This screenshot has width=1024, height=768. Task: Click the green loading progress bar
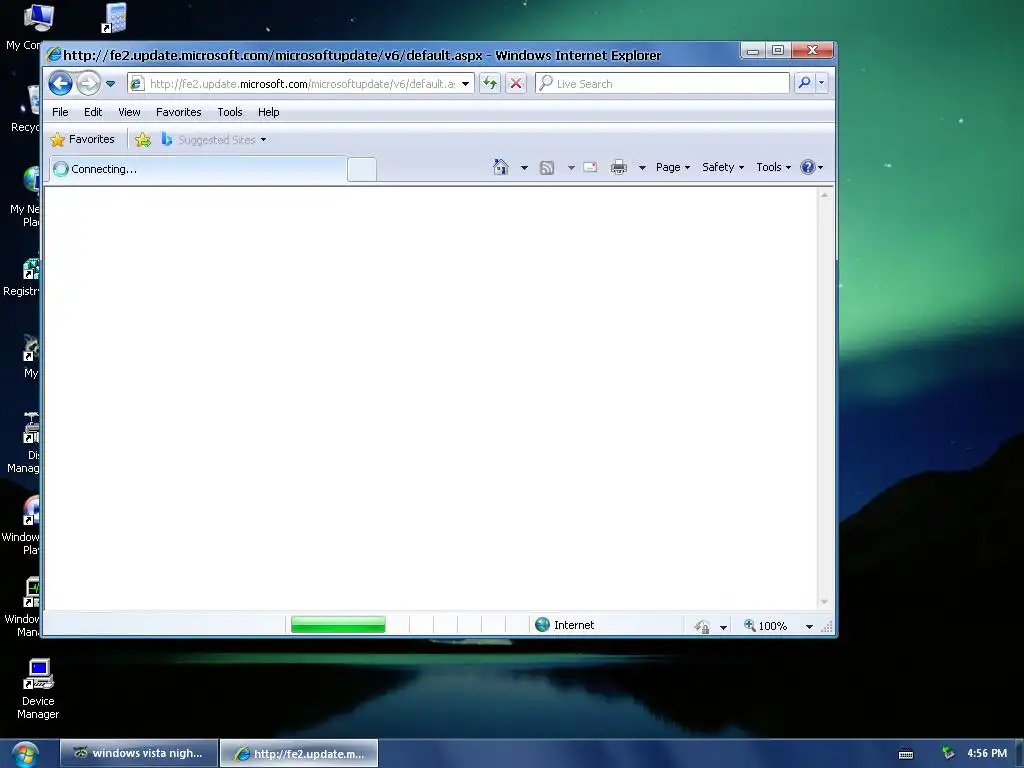click(338, 625)
